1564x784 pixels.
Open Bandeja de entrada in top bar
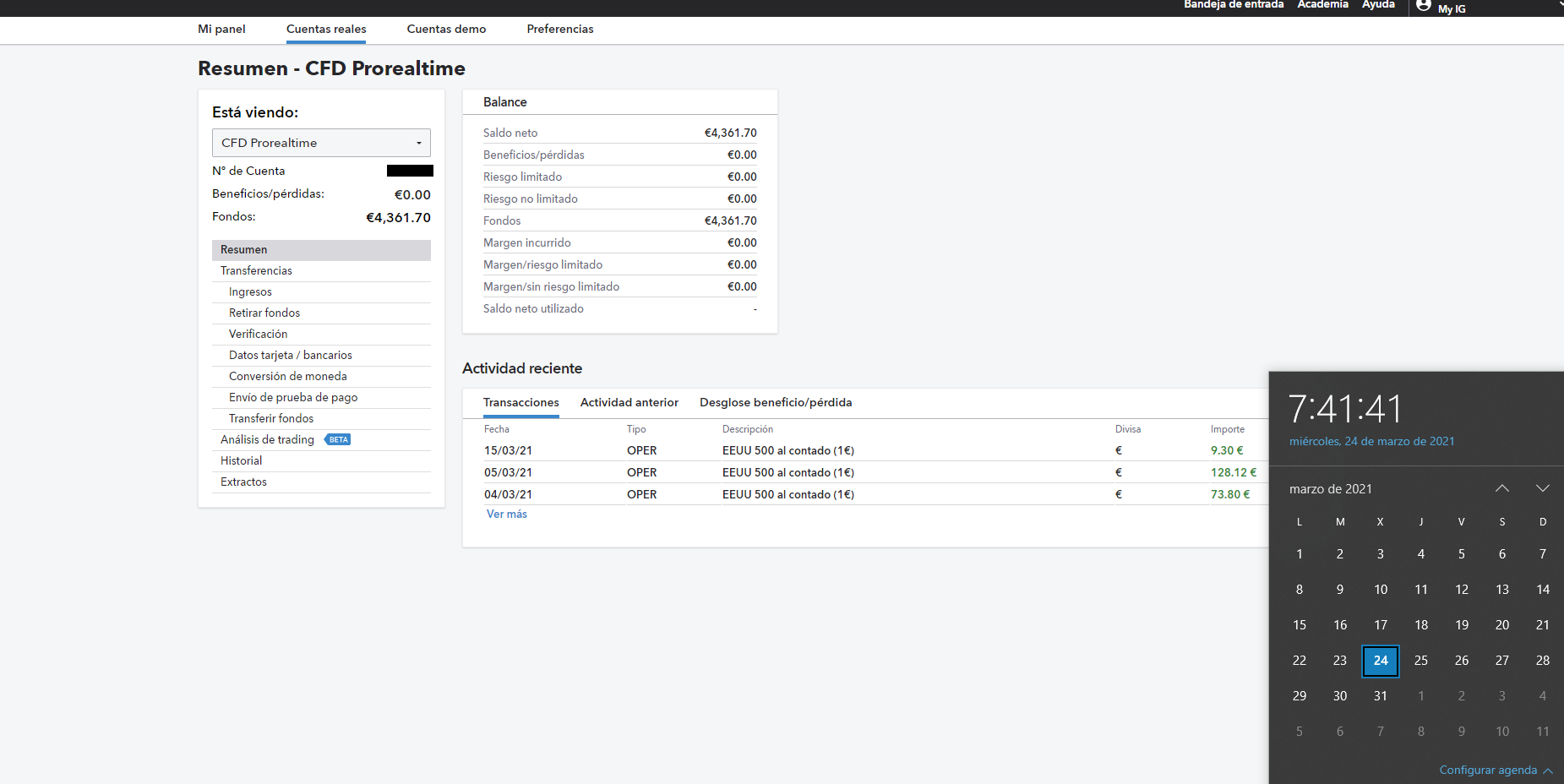pyautogui.click(x=1233, y=5)
